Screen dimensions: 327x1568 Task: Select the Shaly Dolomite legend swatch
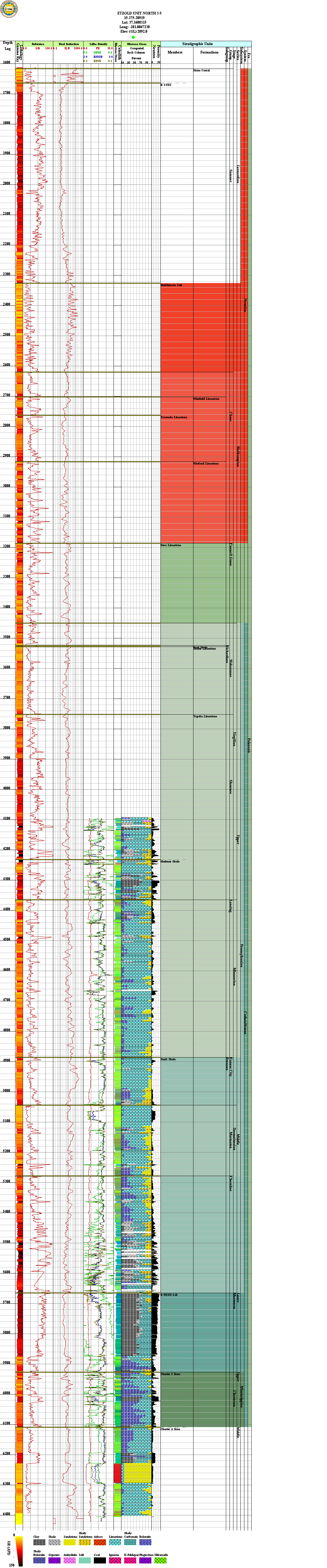(39, 1561)
